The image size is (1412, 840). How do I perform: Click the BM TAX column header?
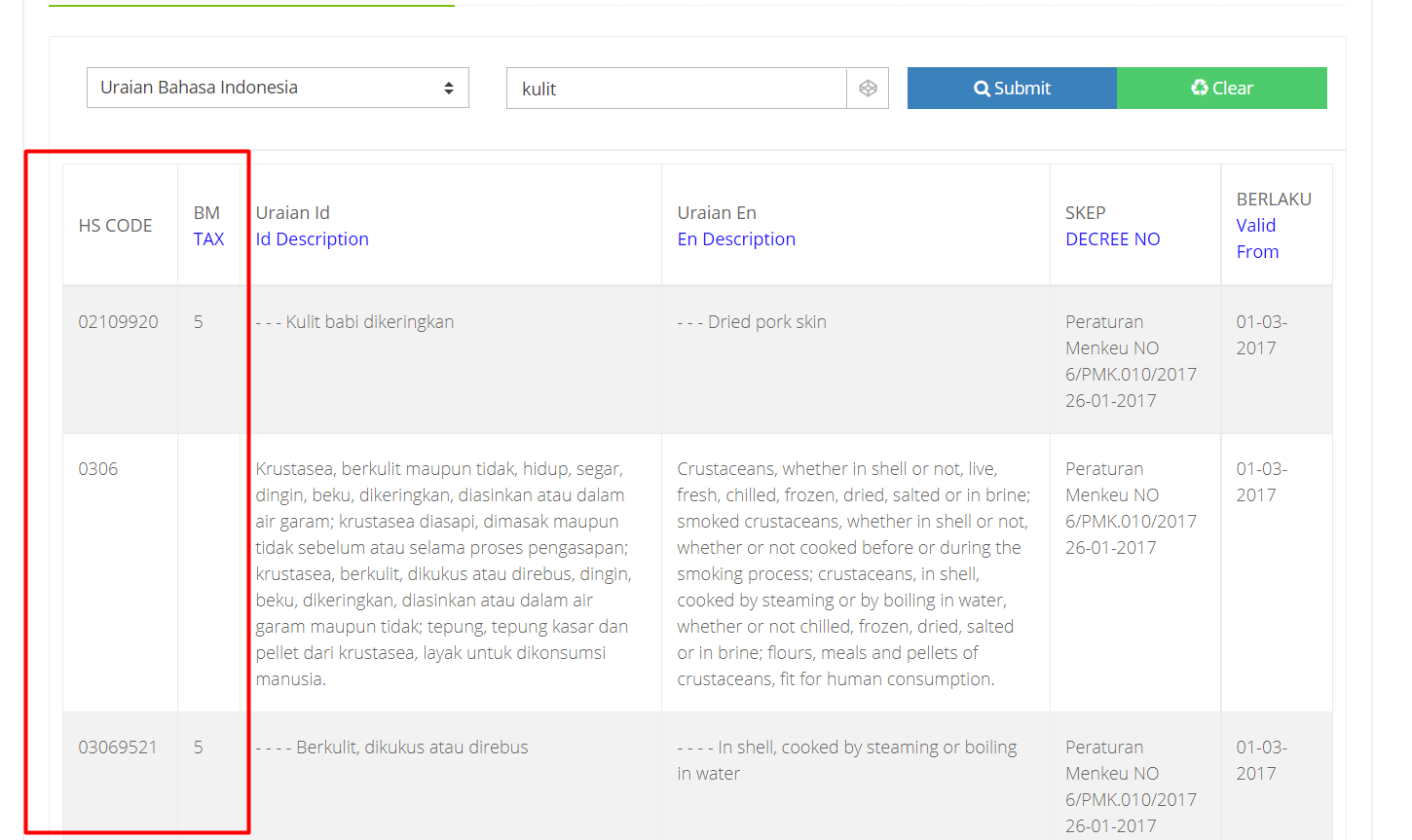[208, 225]
